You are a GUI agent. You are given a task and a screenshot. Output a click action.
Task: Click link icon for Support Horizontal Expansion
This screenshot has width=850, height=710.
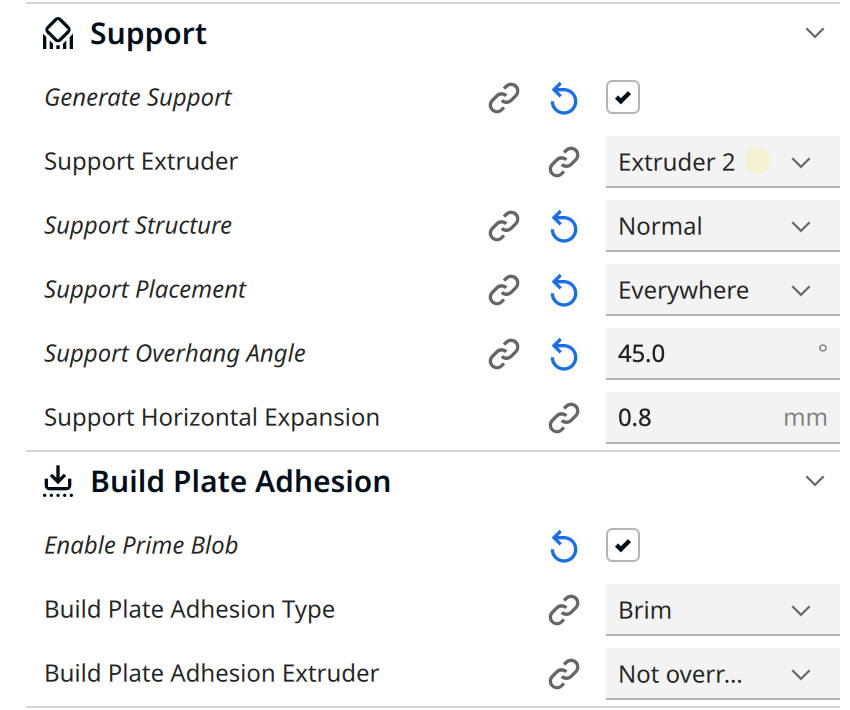[564, 418]
